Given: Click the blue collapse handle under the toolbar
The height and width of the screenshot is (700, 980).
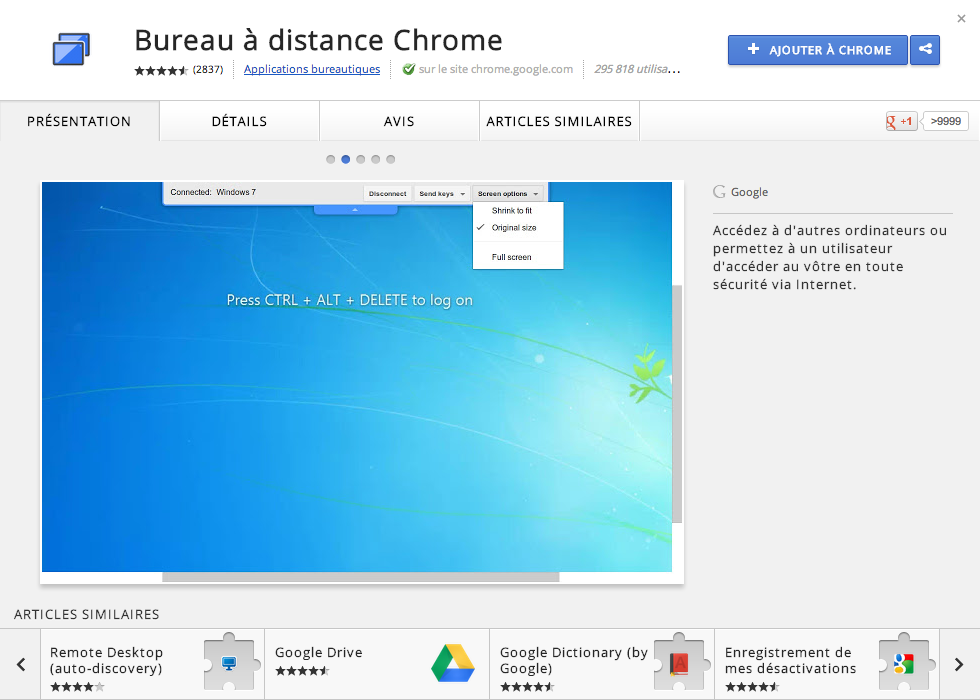Looking at the screenshot, I should [x=355, y=210].
